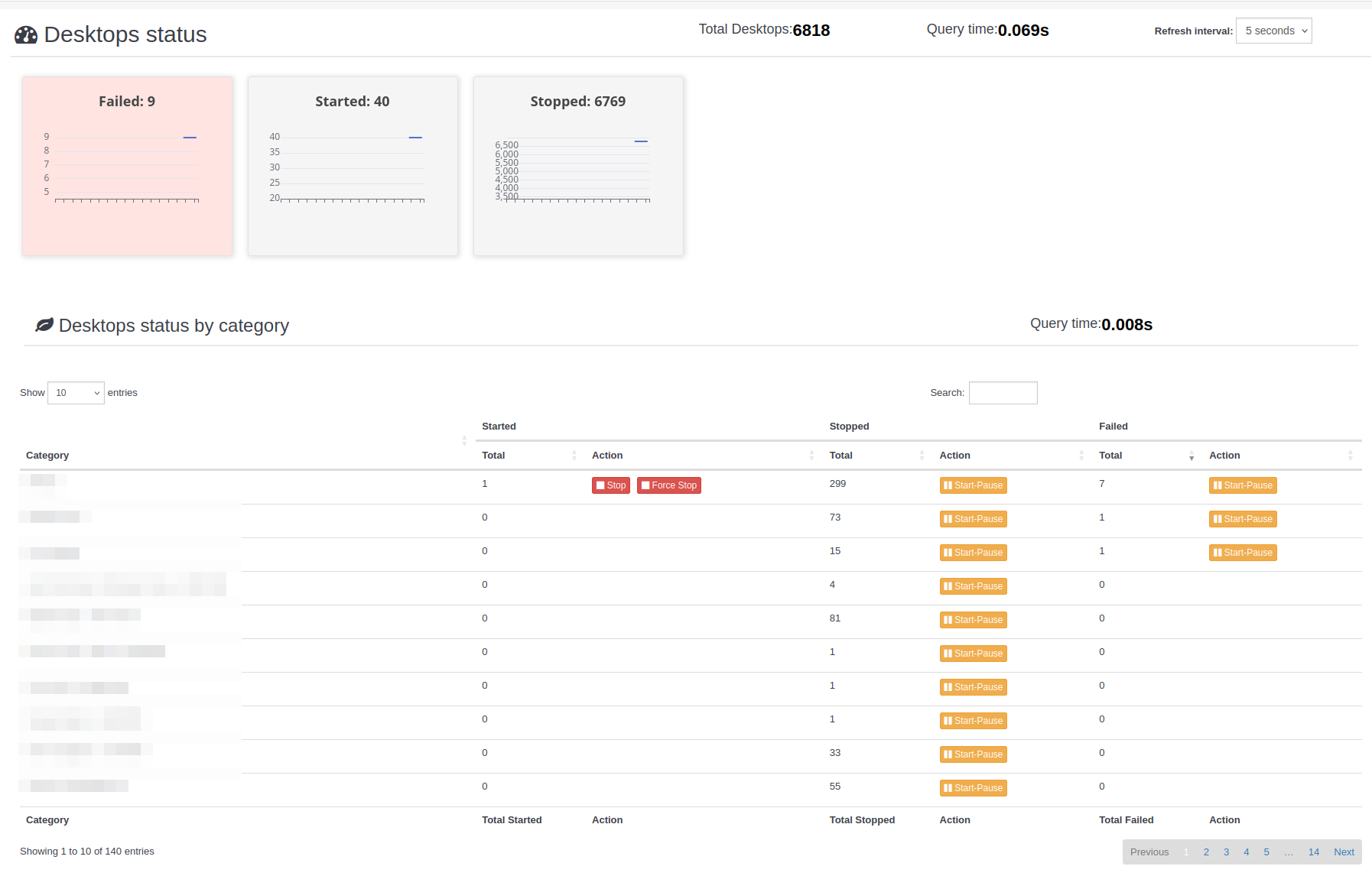
Task: Sort Started Total column using its arrows
Action: [574, 456]
